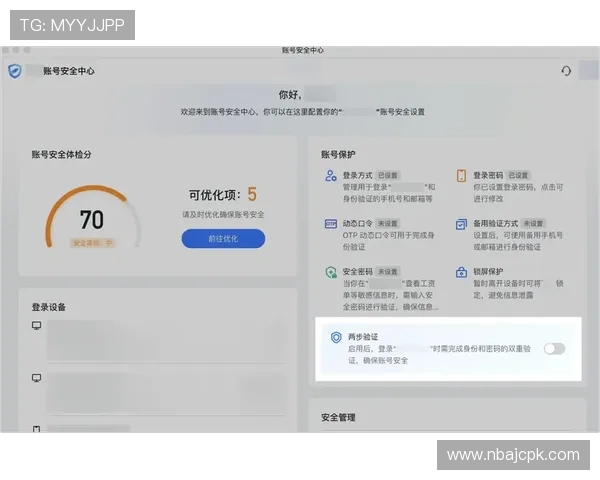The image size is (600, 480).
Task: Select the first computer device icon
Action: [36, 326]
